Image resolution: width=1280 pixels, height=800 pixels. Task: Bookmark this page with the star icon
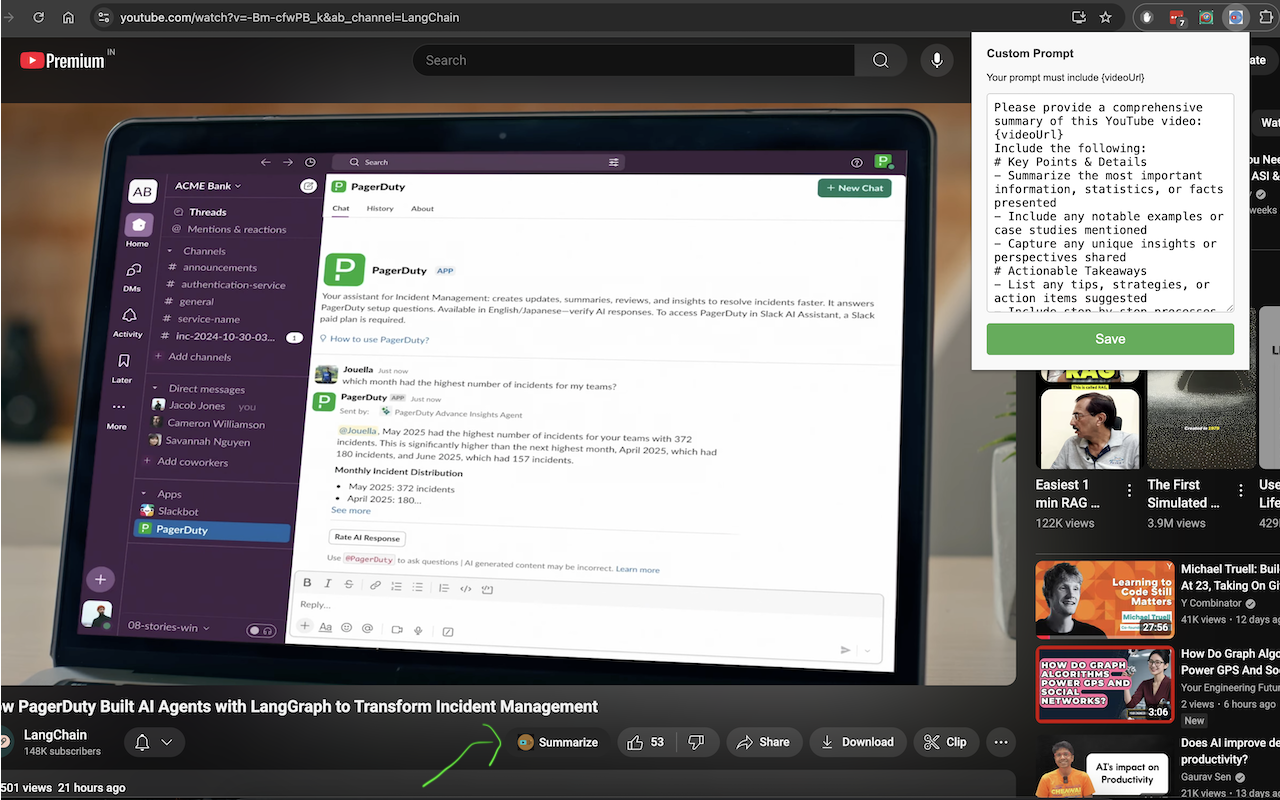[1105, 17]
